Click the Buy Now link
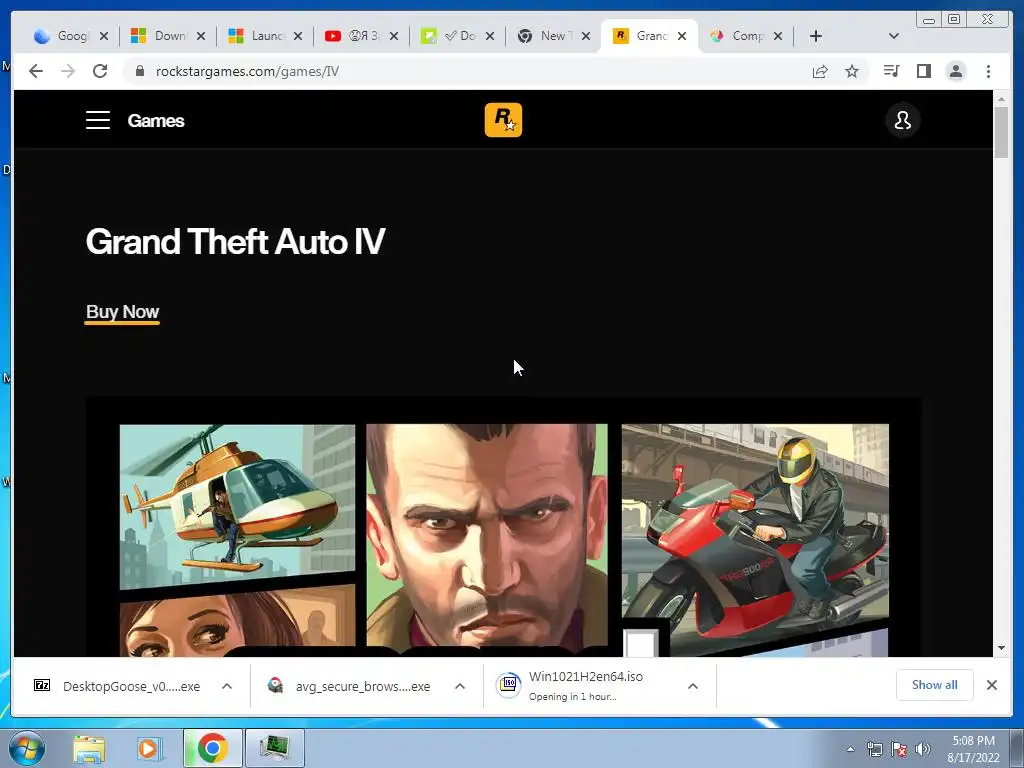 point(123,312)
